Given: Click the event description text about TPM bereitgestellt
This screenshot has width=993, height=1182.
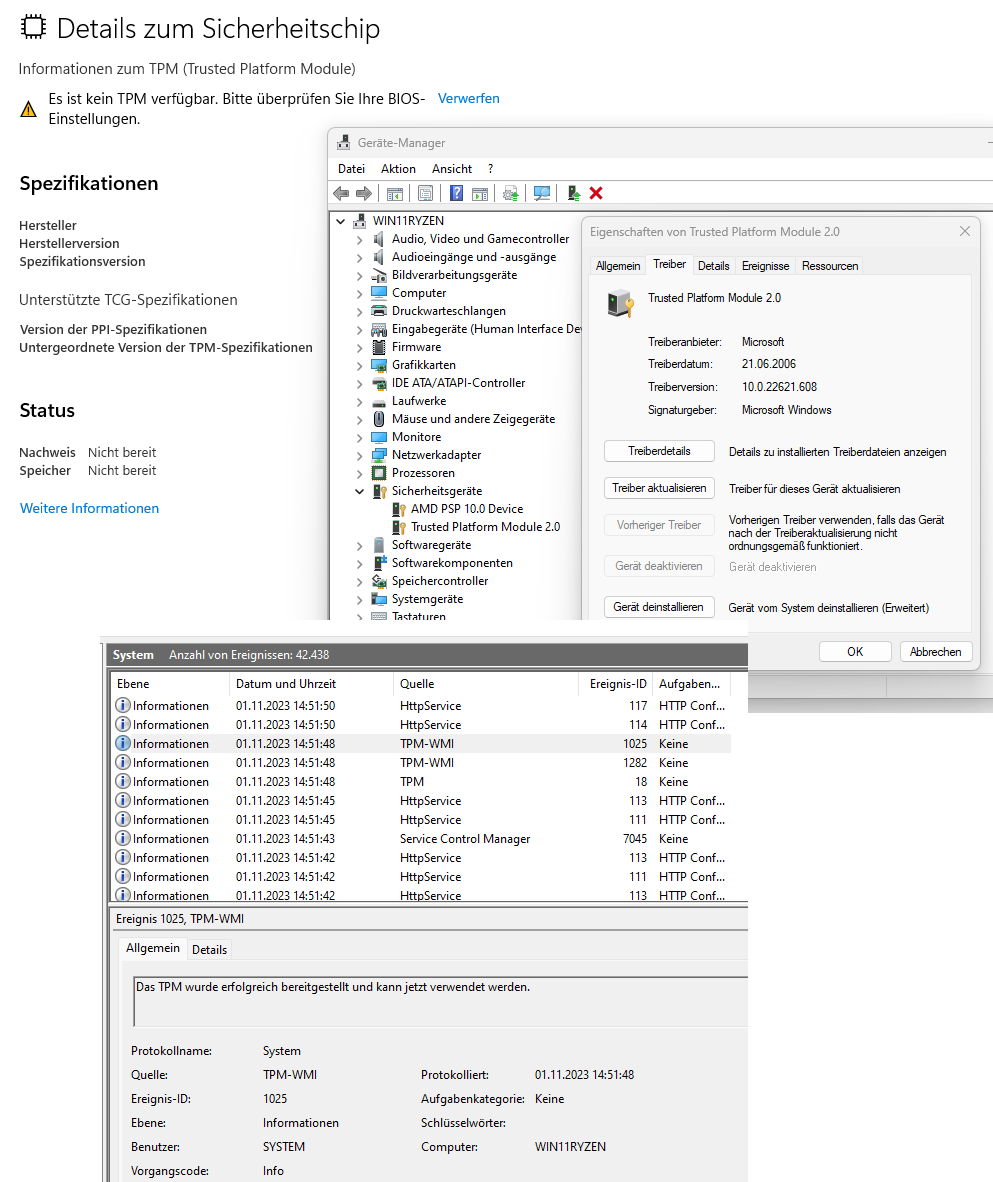Looking at the screenshot, I should 333,987.
